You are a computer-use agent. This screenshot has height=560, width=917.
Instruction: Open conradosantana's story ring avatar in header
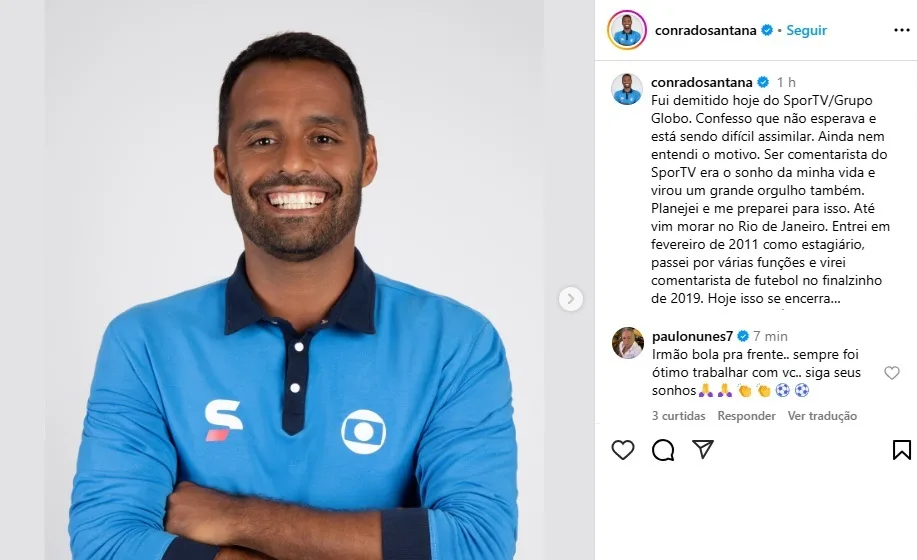point(627,30)
